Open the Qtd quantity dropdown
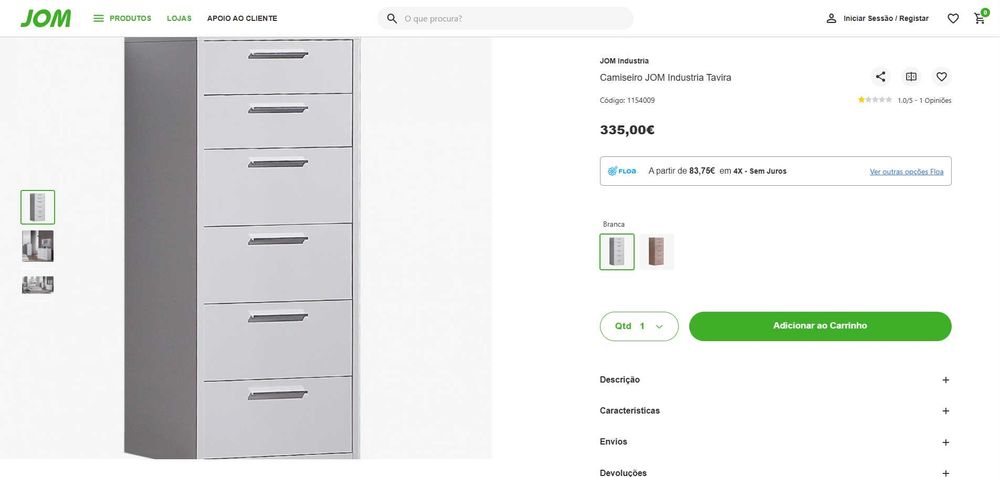 639,326
